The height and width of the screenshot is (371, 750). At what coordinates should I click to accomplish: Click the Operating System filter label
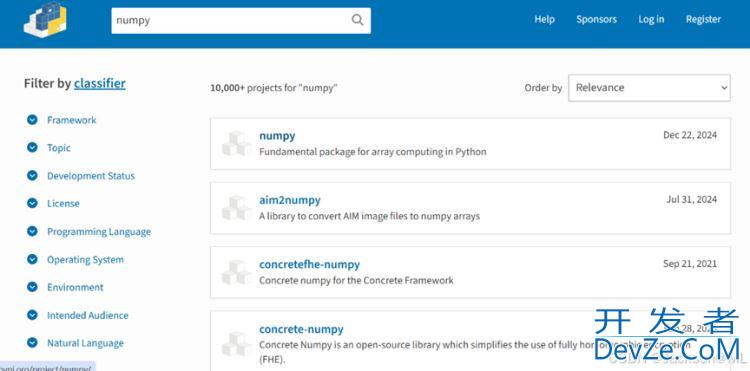(85, 260)
